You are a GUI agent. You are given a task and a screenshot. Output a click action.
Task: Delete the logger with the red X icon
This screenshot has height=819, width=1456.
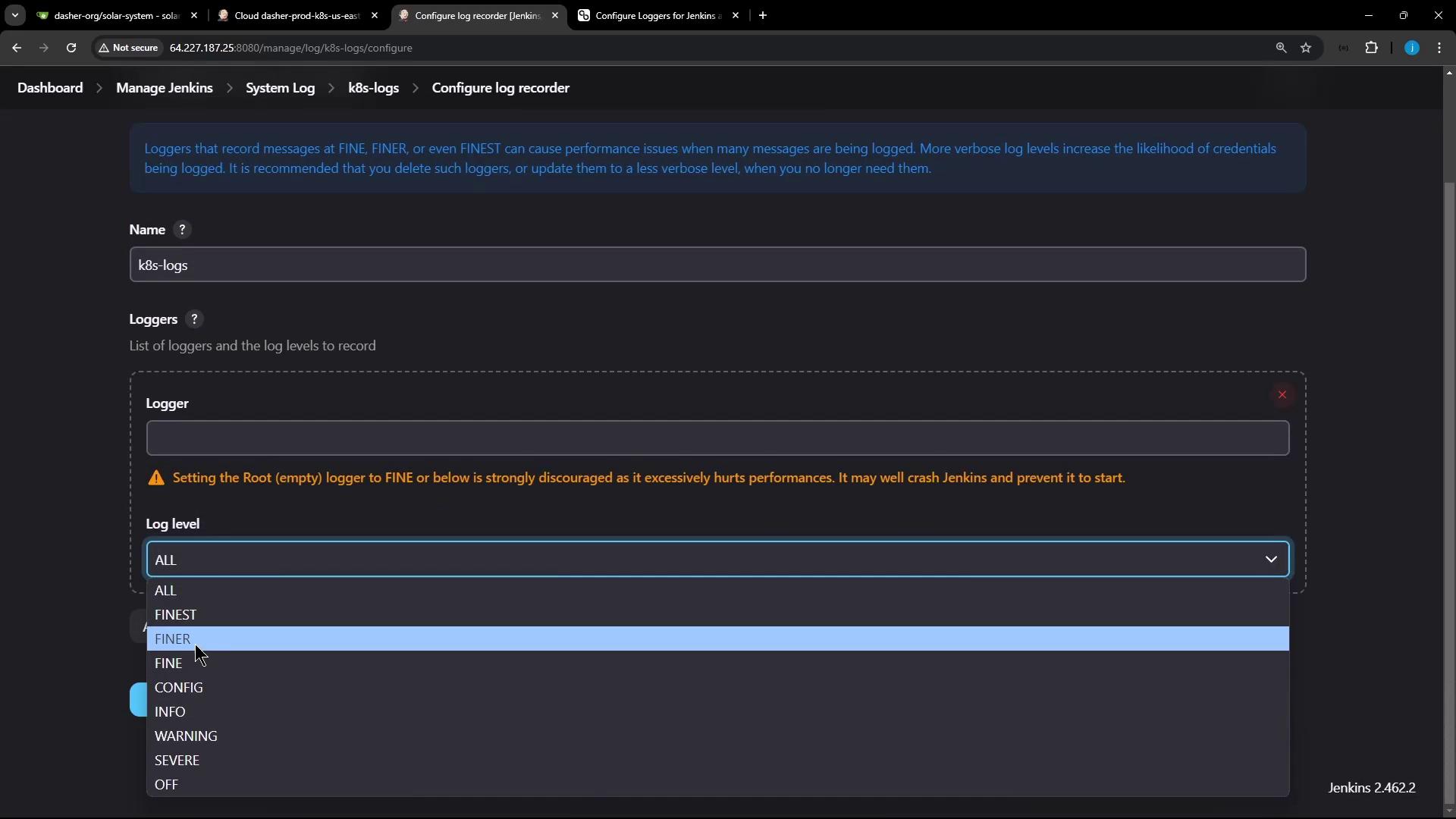click(x=1282, y=395)
